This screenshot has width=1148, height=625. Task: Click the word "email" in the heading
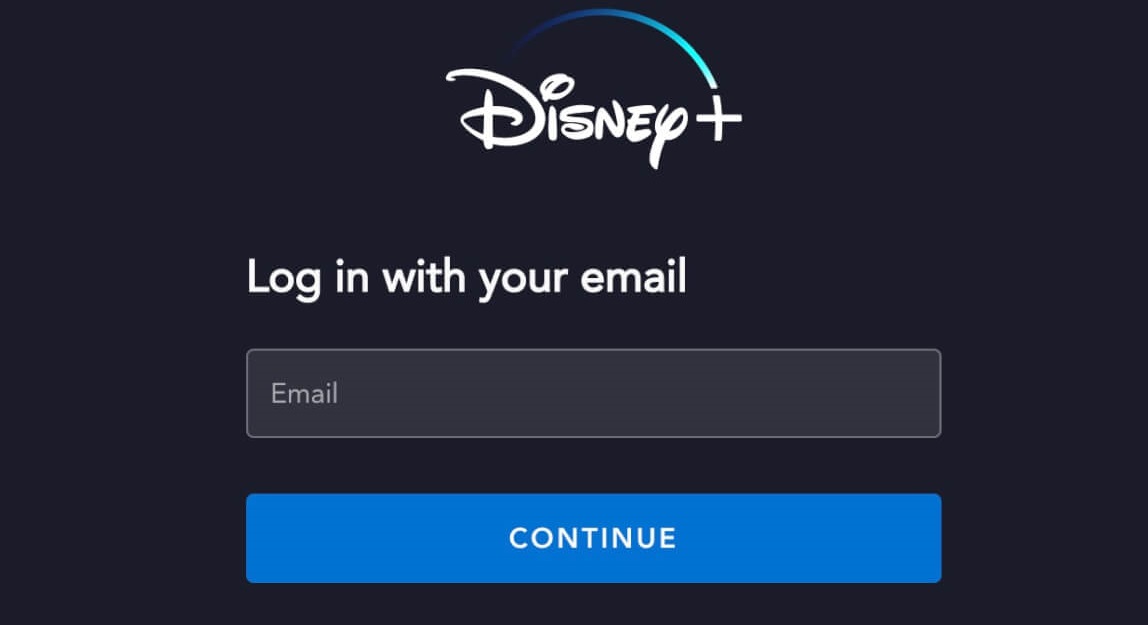click(x=633, y=277)
